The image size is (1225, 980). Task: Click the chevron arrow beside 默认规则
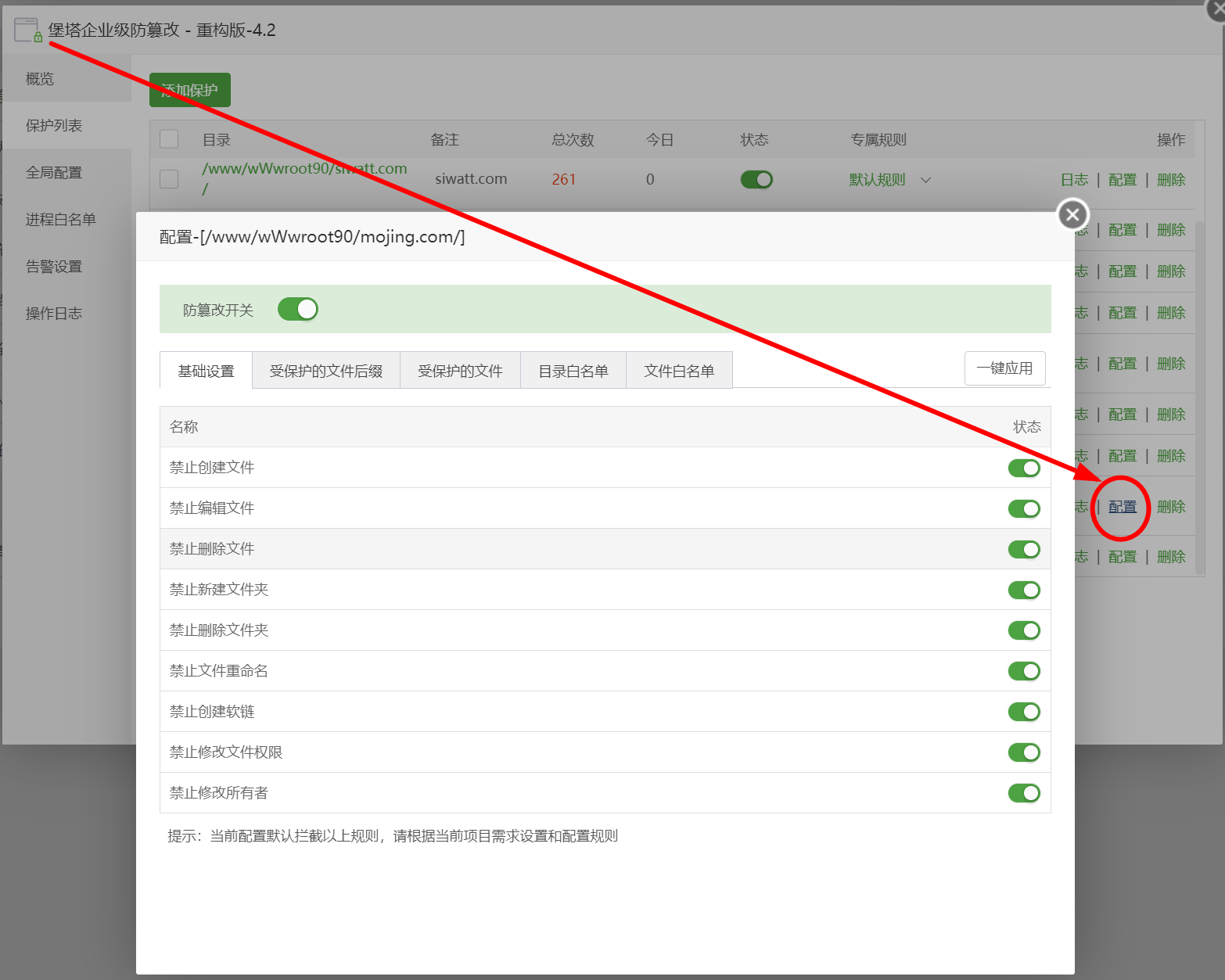click(x=926, y=180)
